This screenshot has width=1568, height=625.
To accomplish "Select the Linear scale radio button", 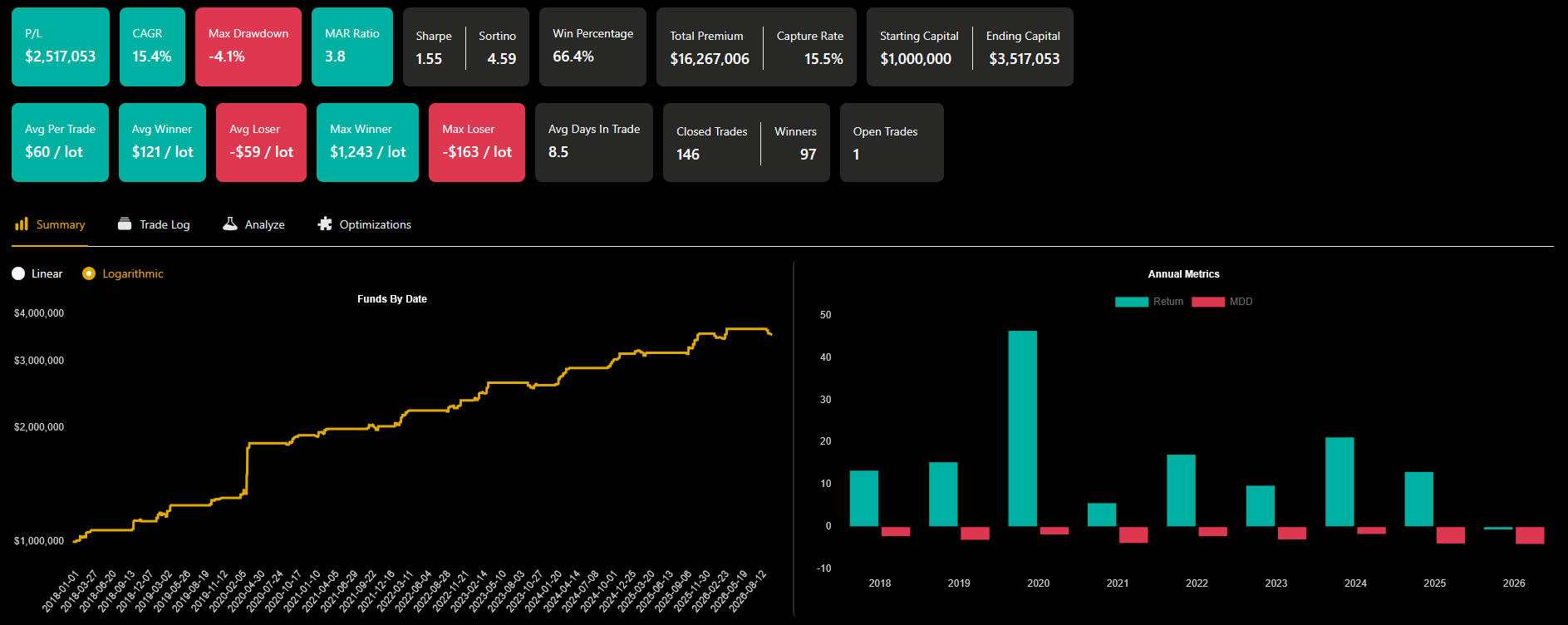I will point(18,273).
